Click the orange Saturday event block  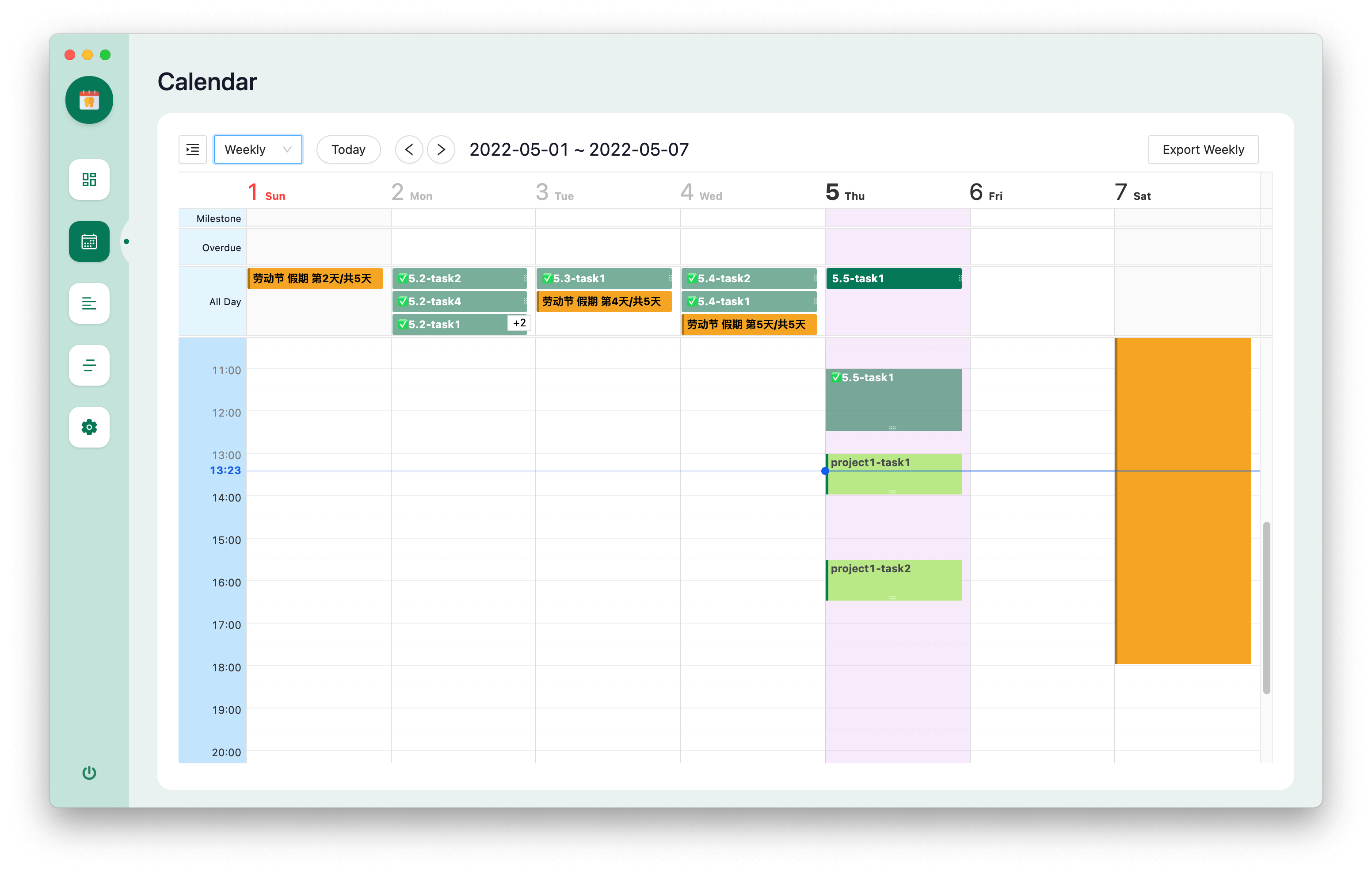click(1182, 501)
